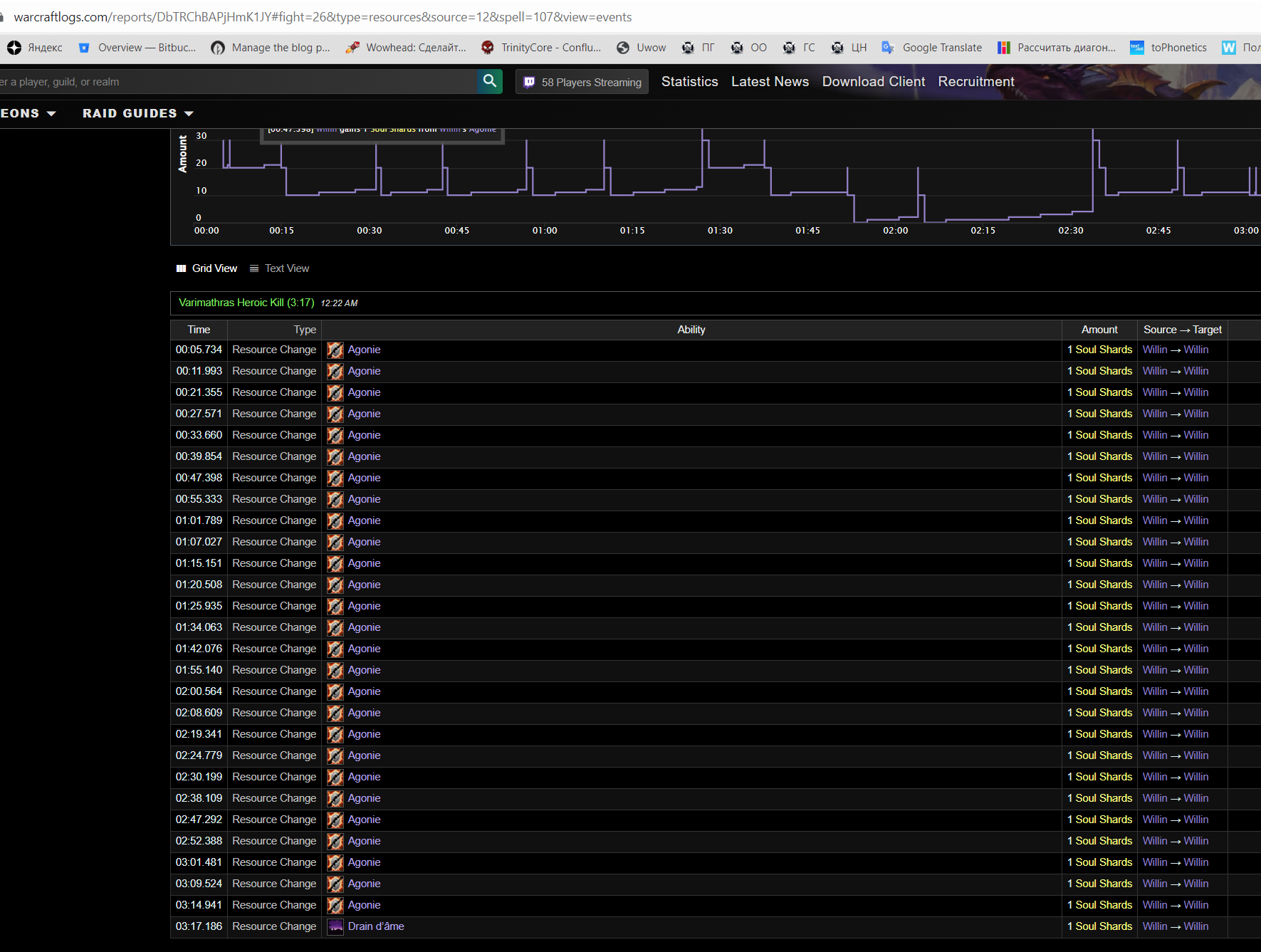1261x952 pixels.
Task: Open the Latest News menu item
Action: [770, 82]
